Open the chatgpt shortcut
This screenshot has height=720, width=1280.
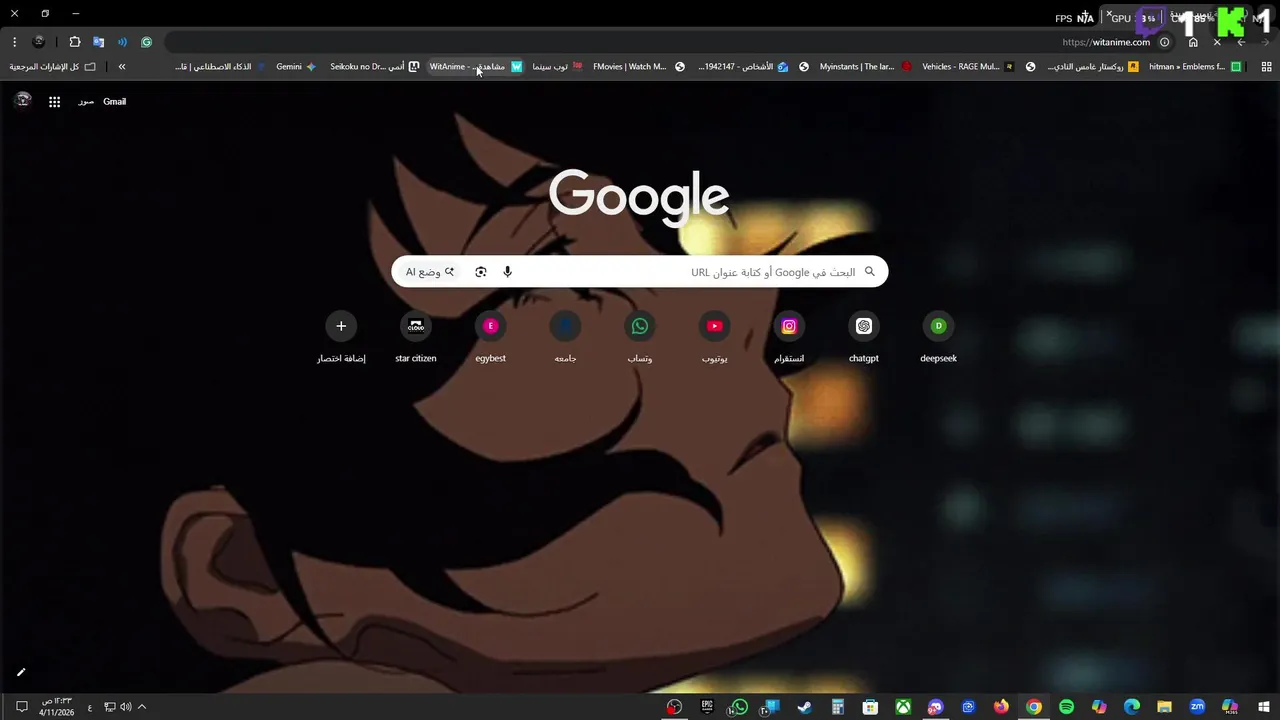pyautogui.click(x=864, y=337)
